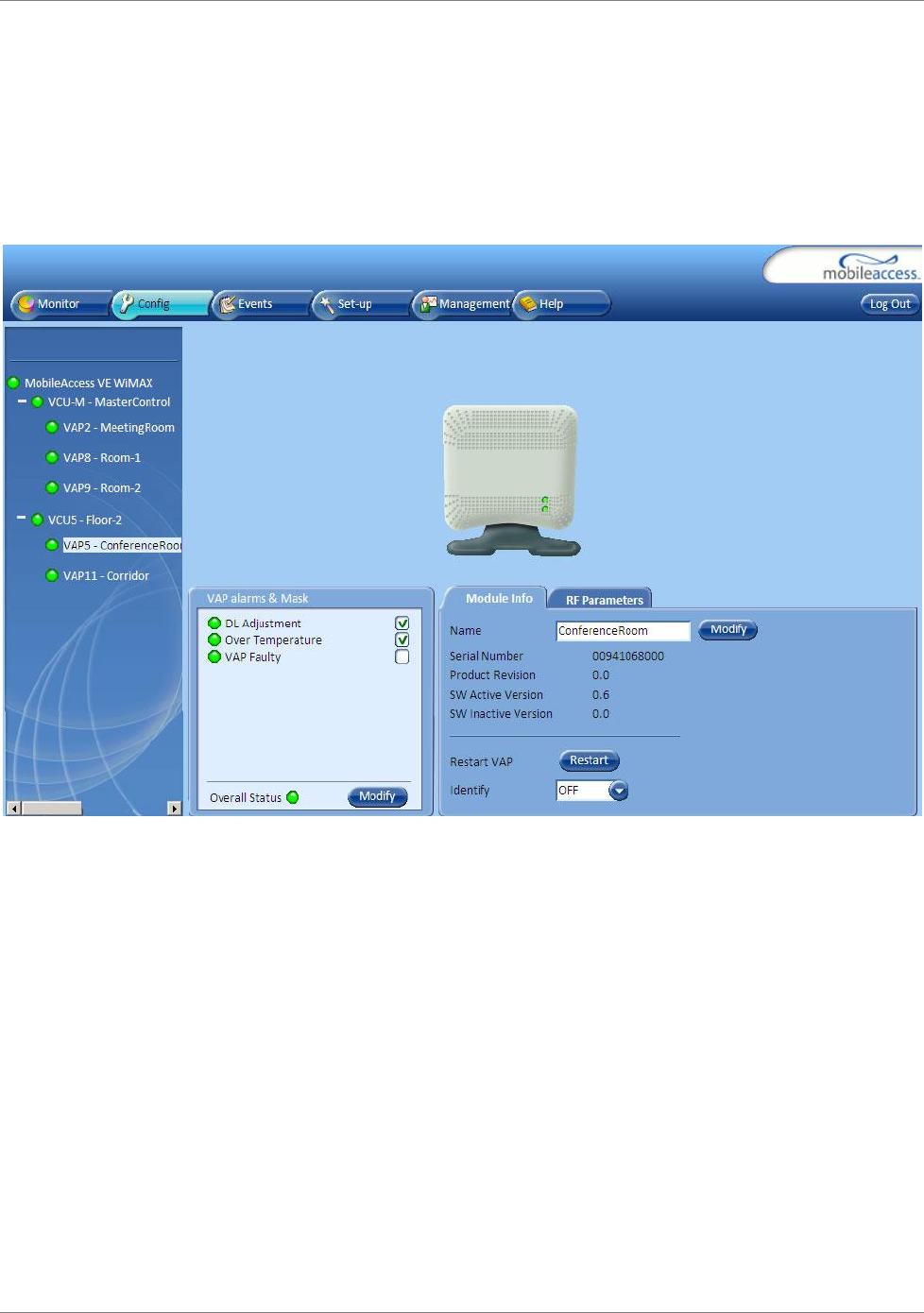This screenshot has height=1313, width=924.
Task: Select VCU5 - Floor-2 in tree
Action: (x=85, y=520)
